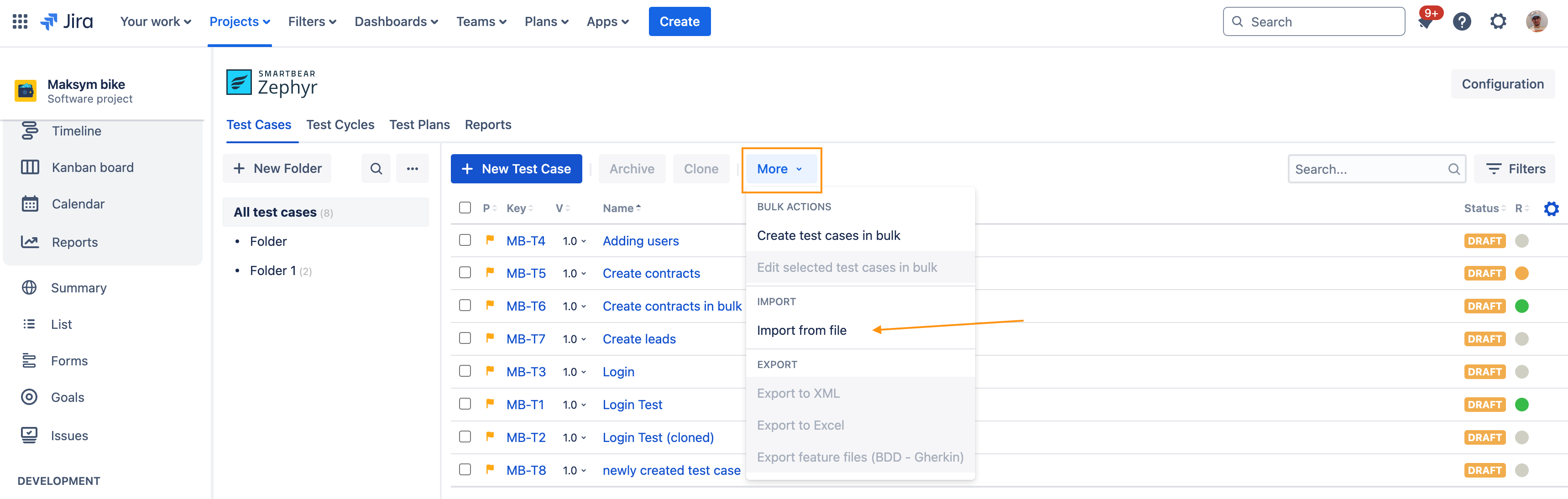1568x499 pixels.
Task: Open table column settings gear icon
Action: 1551,209
